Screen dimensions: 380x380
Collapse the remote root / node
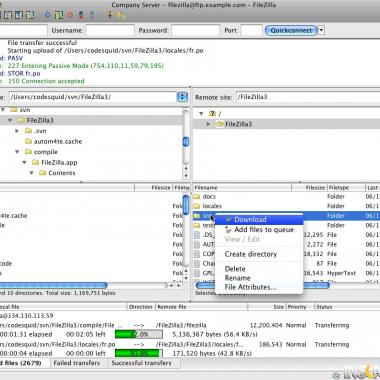[201, 114]
